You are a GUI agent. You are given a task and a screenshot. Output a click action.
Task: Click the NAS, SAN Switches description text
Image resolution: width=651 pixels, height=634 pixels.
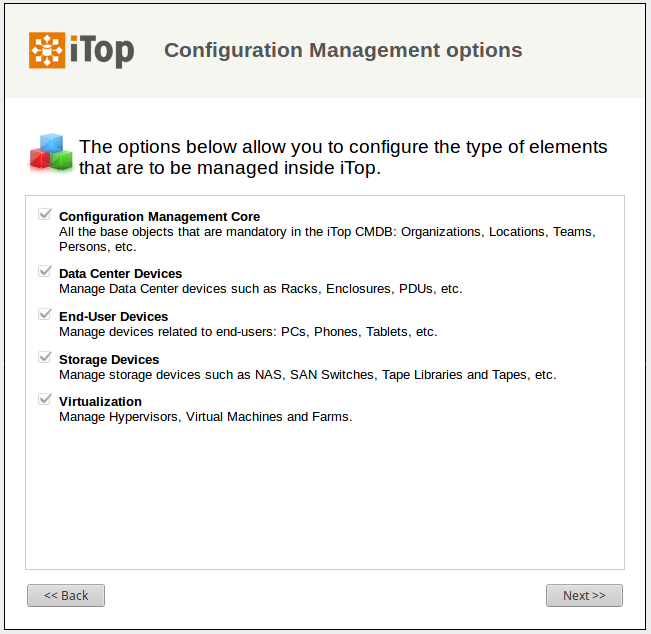click(307, 375)
